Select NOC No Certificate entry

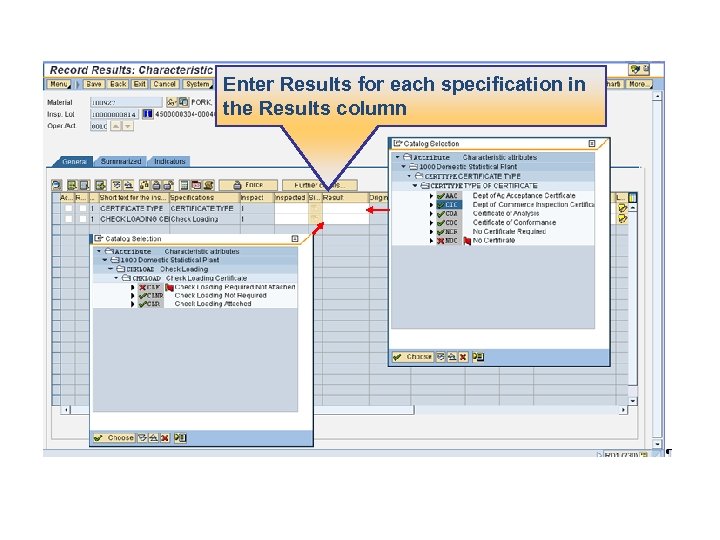(494, 240)
